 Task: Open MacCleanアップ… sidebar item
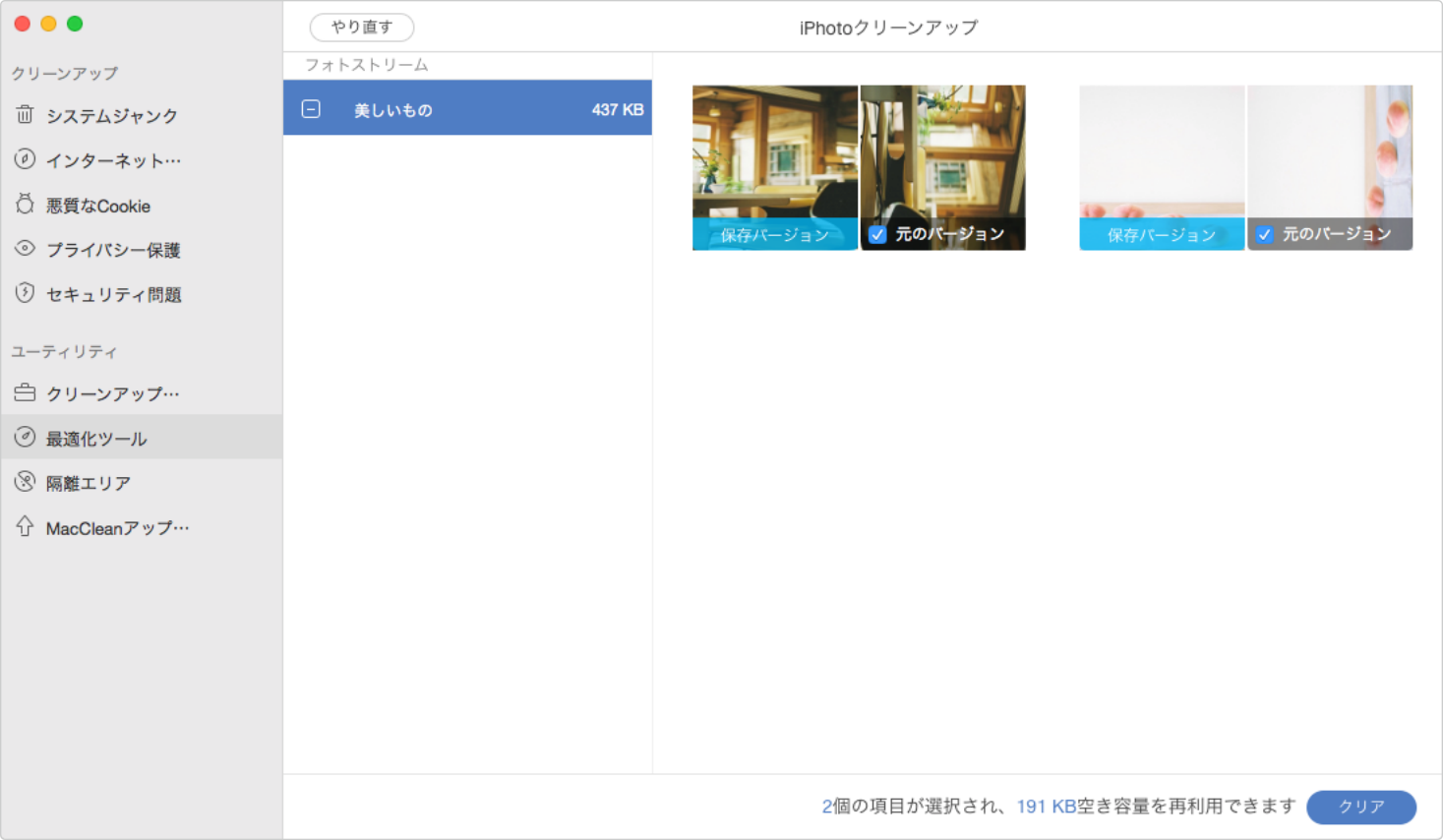[142, 526]
